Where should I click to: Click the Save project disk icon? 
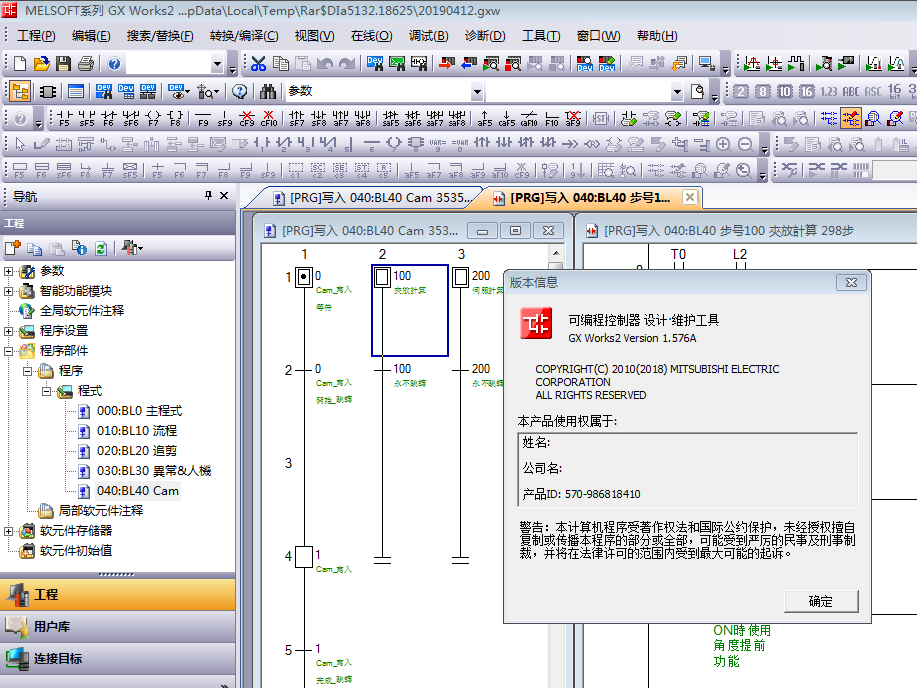click(63, 64)
